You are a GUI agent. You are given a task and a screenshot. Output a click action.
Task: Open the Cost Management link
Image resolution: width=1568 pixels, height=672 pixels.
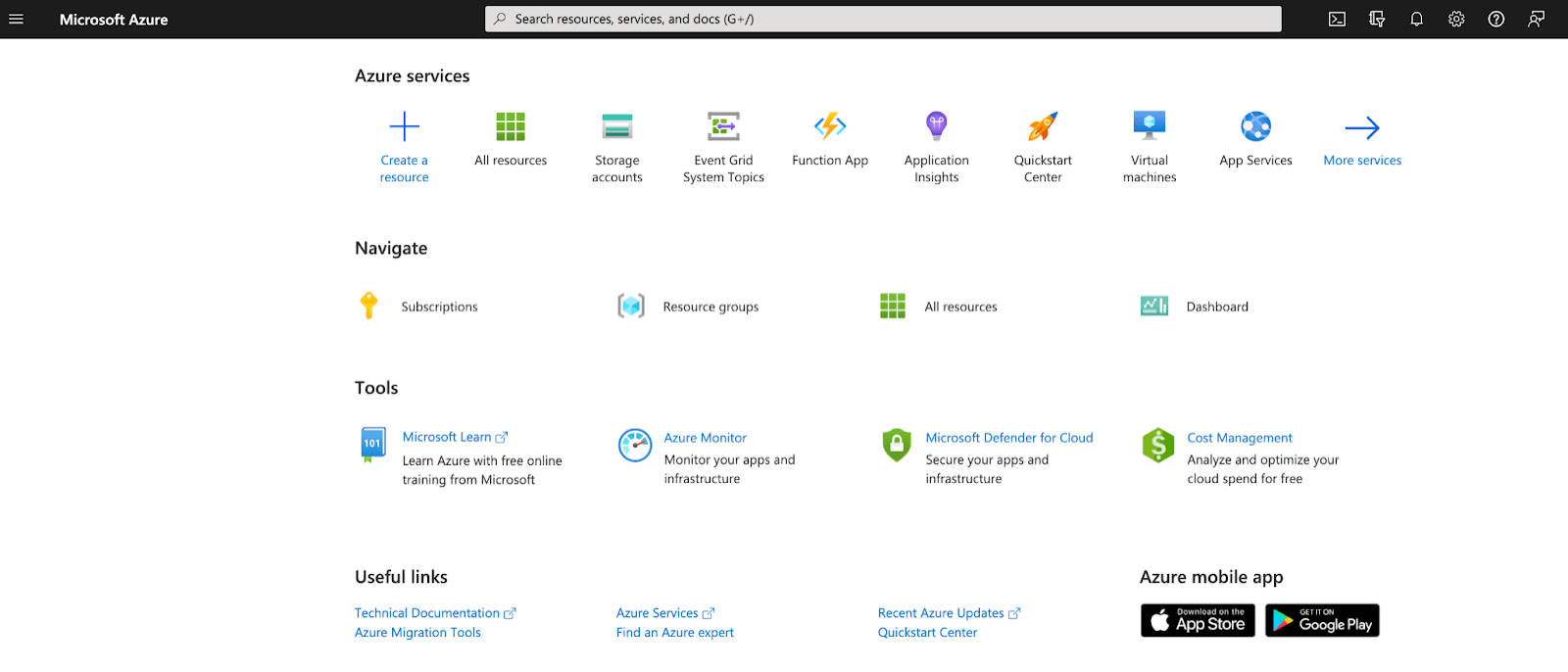1240,438
